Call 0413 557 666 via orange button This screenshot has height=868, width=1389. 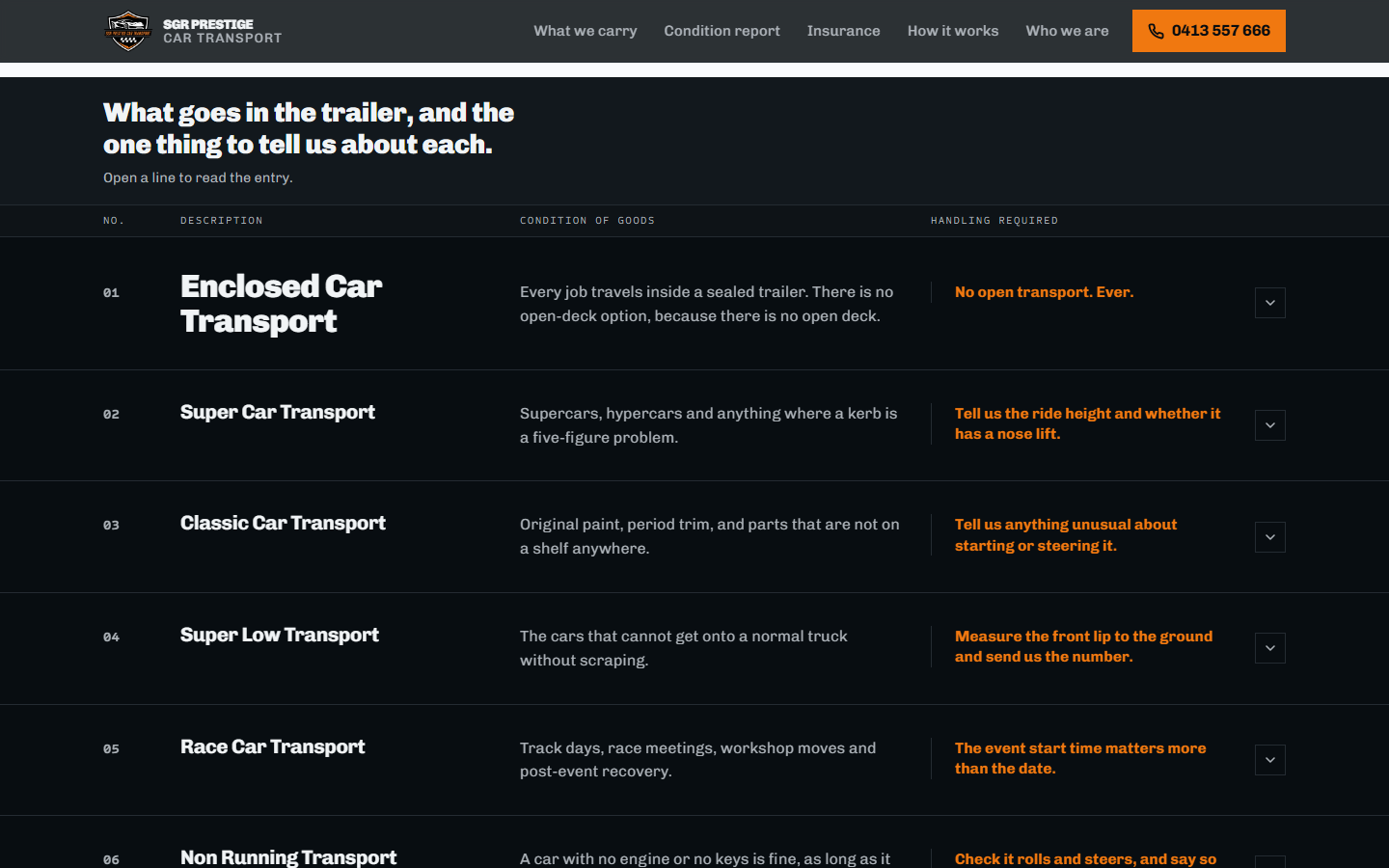pos(1209,31)
